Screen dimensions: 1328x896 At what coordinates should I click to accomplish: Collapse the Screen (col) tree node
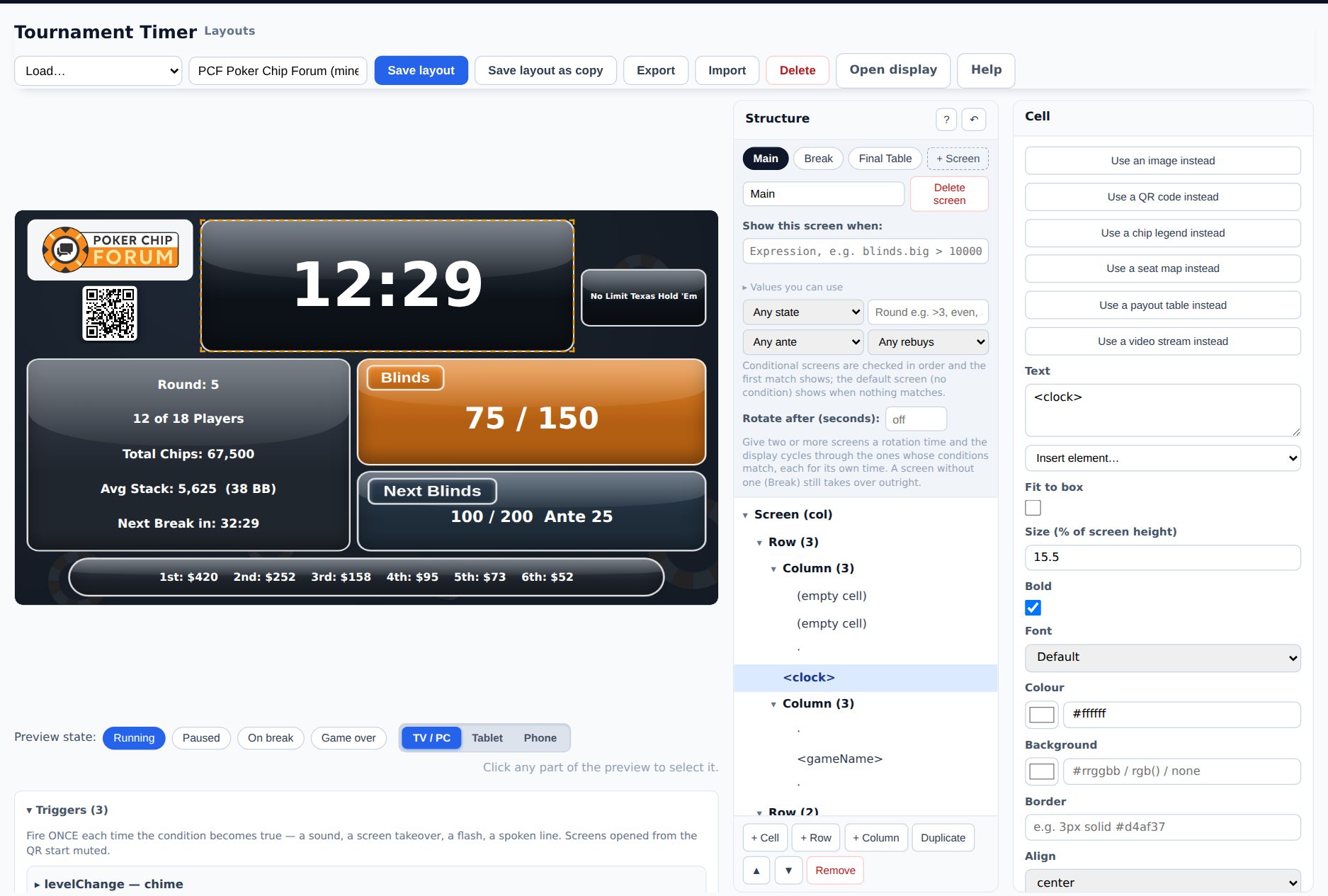click(x=745, y=515)
